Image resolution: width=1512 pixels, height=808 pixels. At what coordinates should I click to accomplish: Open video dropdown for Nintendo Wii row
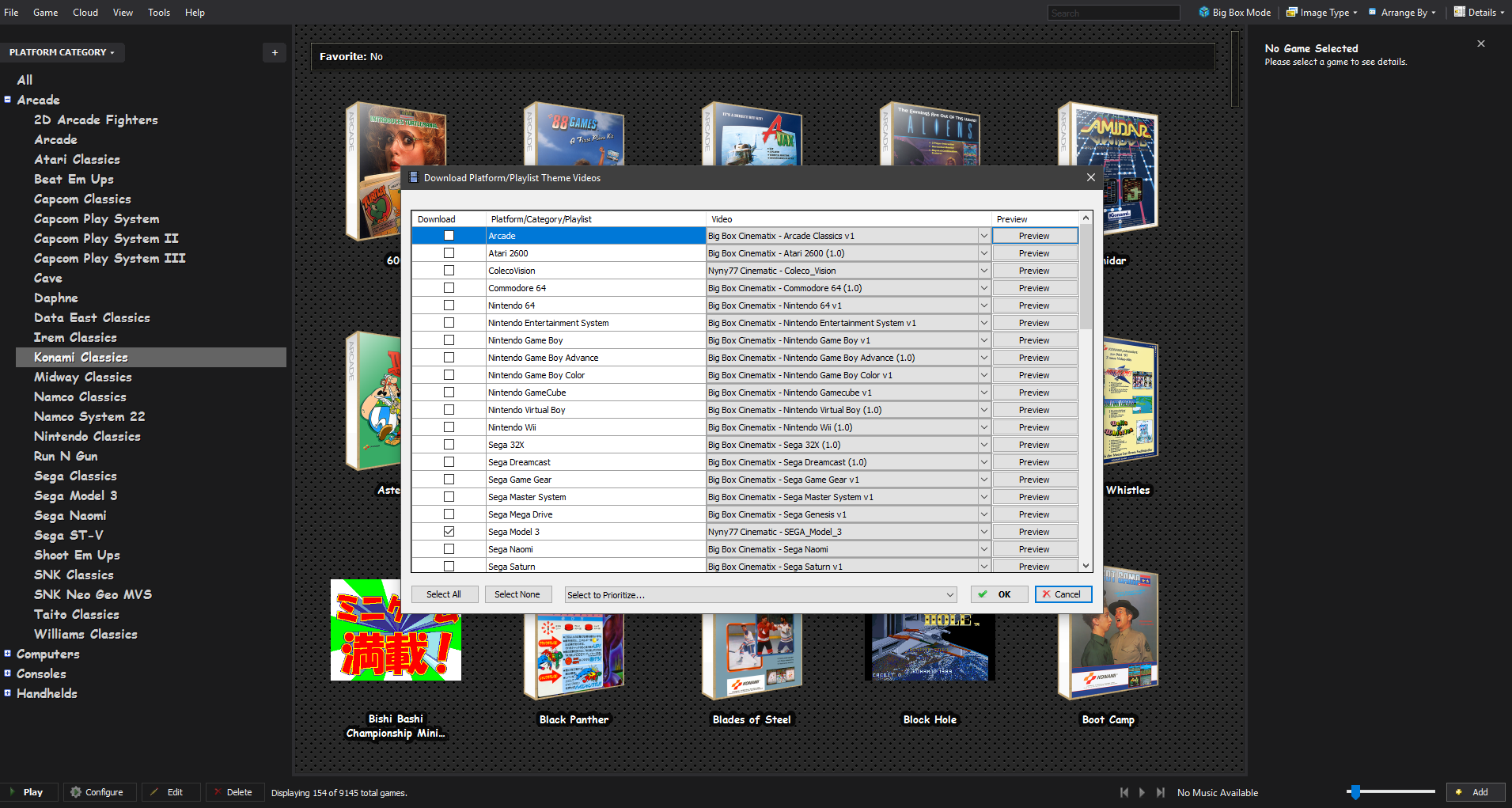coord(983,427)
